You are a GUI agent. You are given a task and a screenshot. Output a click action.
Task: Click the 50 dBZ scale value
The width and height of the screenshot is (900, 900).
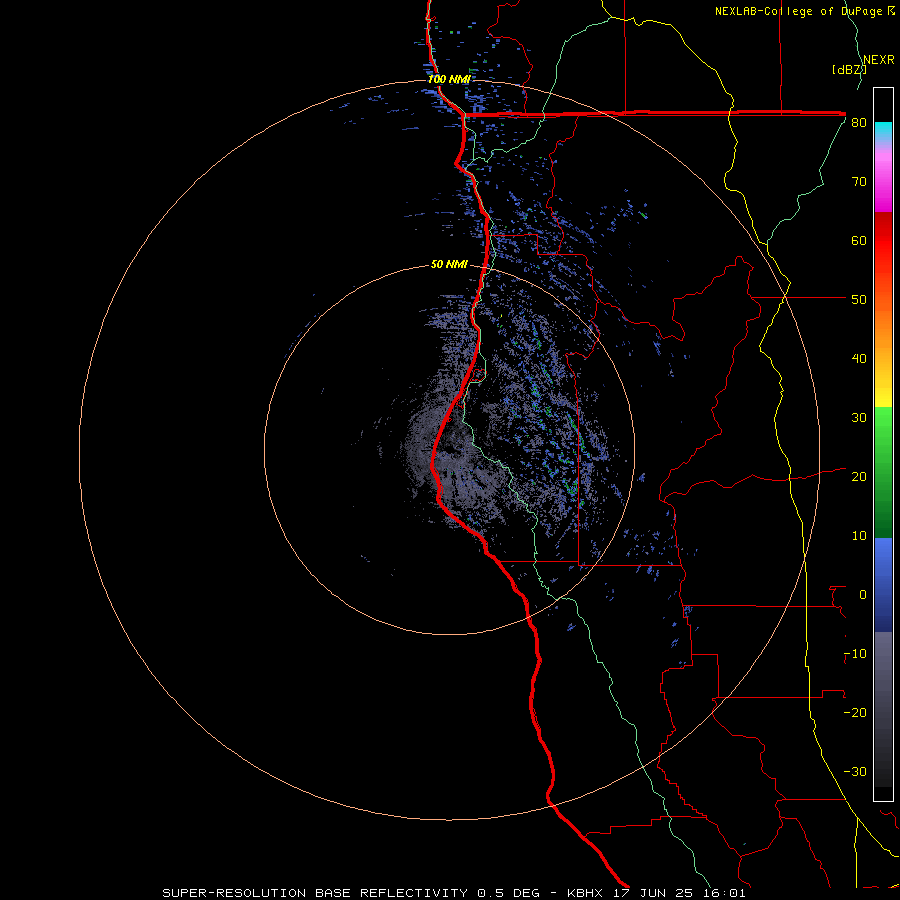coord(859,300)
